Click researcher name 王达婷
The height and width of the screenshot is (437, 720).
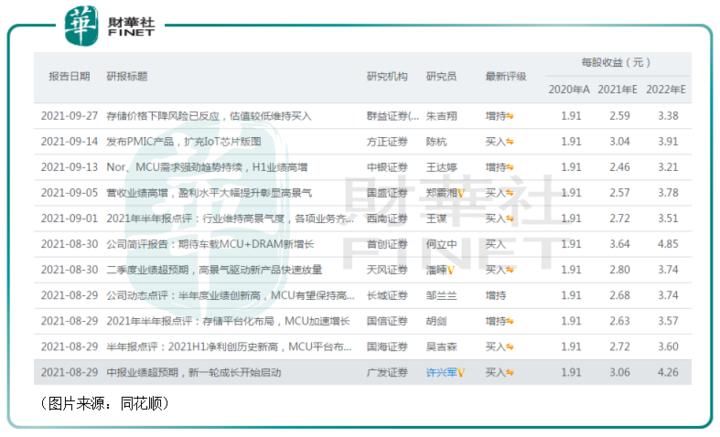(441, 167)
